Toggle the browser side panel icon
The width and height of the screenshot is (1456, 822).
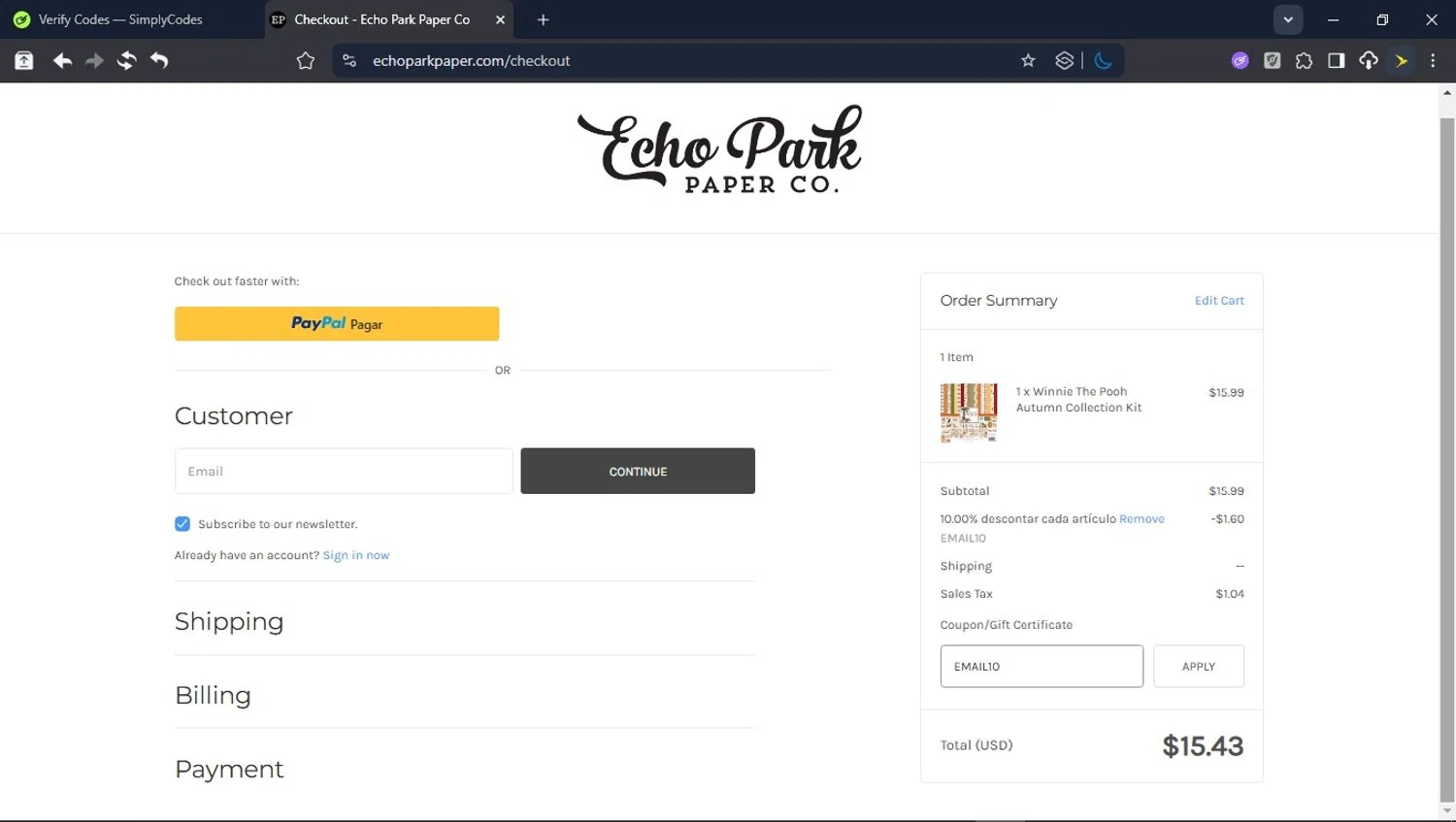[1337, 61]
